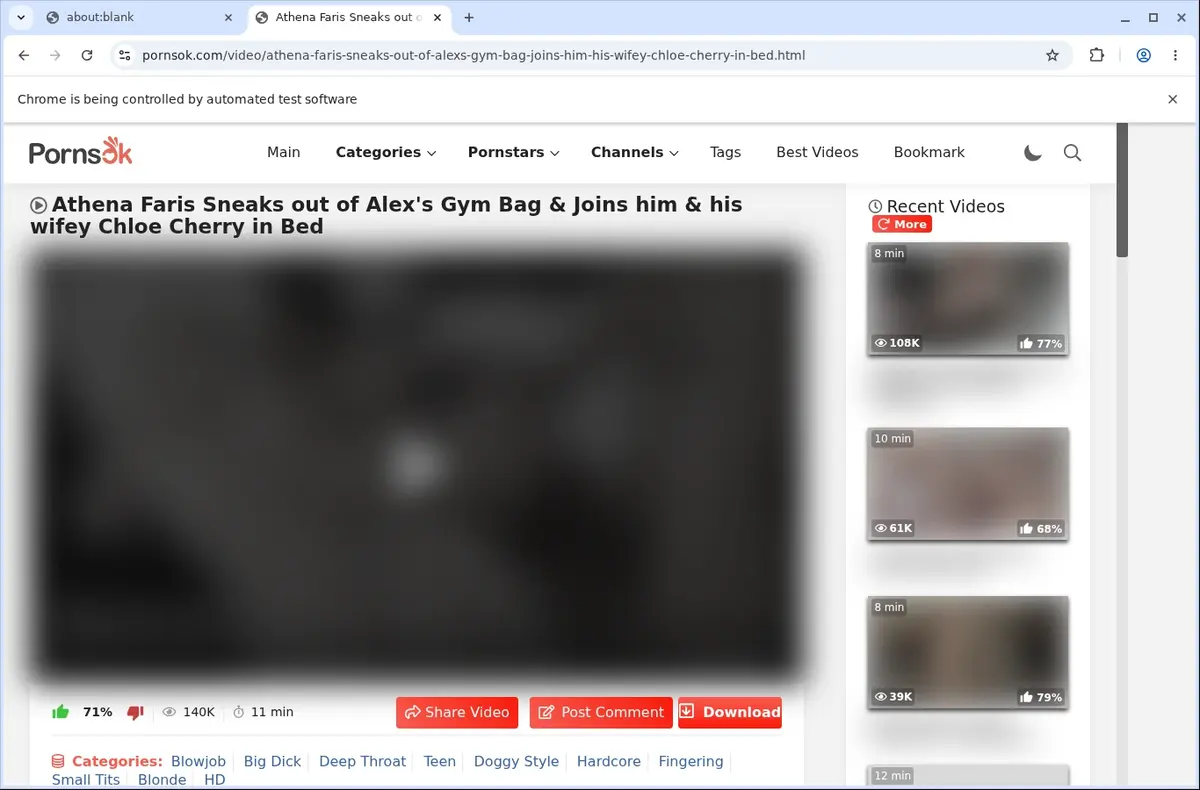Open the Best Videos menu item

pyautogui.click(x=817, y=152)
